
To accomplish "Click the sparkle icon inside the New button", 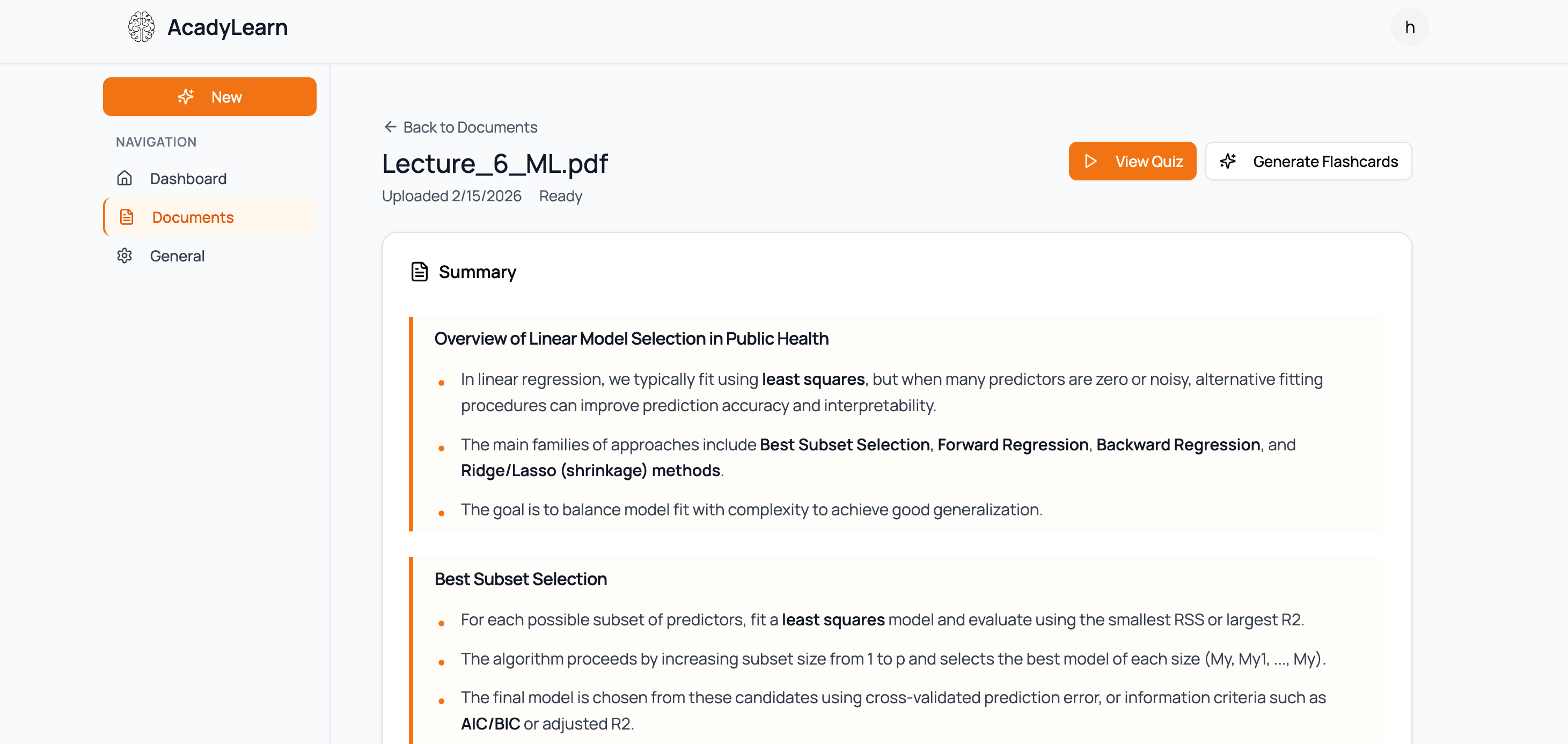I will 185,96.
